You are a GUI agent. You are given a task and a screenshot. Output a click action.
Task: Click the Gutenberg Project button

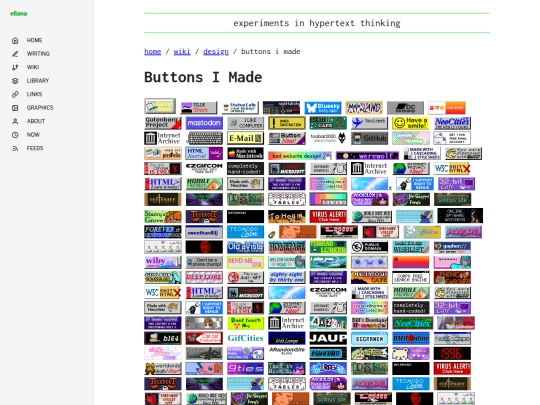pos(163,123)
